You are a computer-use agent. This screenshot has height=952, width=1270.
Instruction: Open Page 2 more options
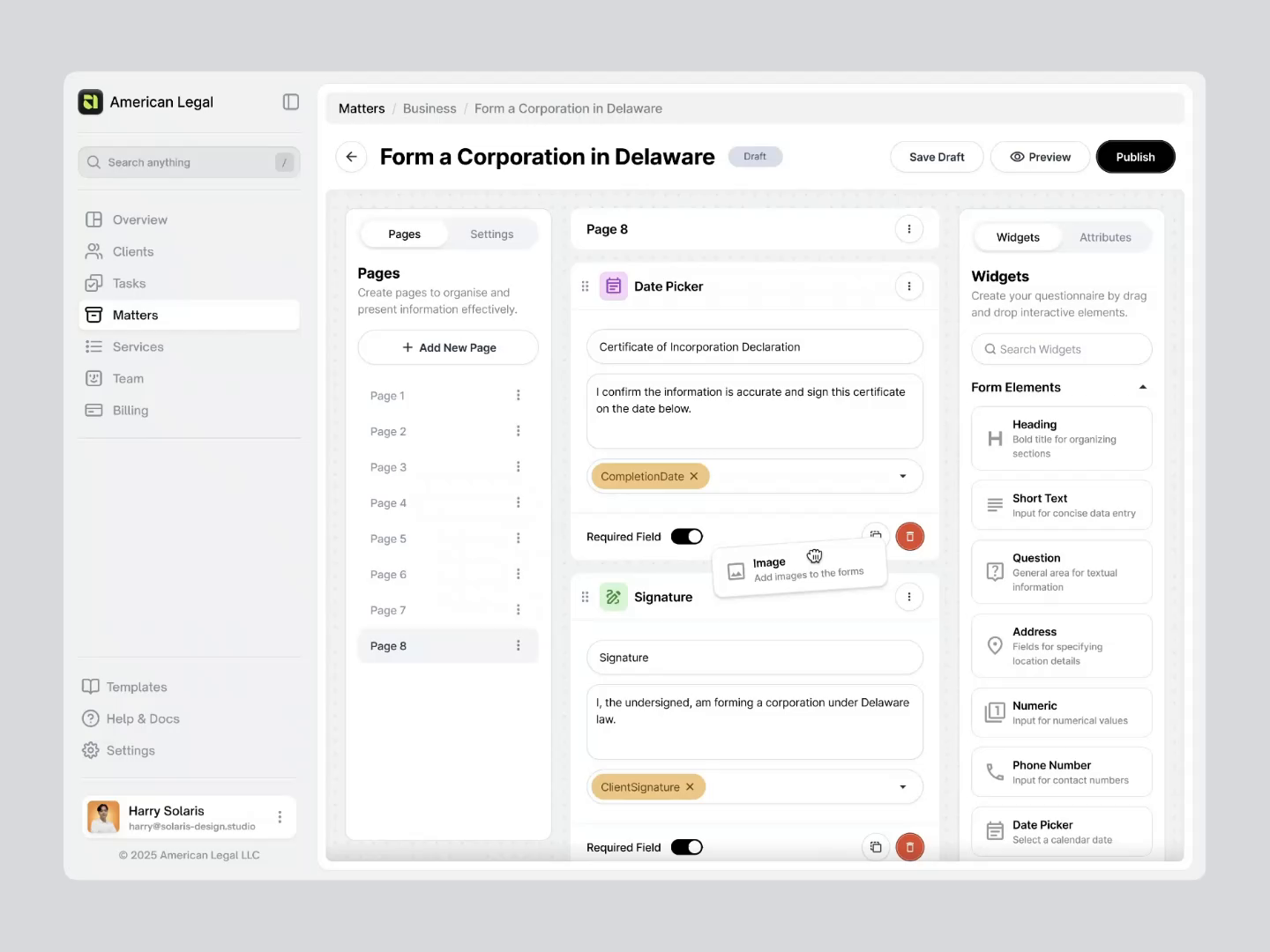[x=519, y=431]
